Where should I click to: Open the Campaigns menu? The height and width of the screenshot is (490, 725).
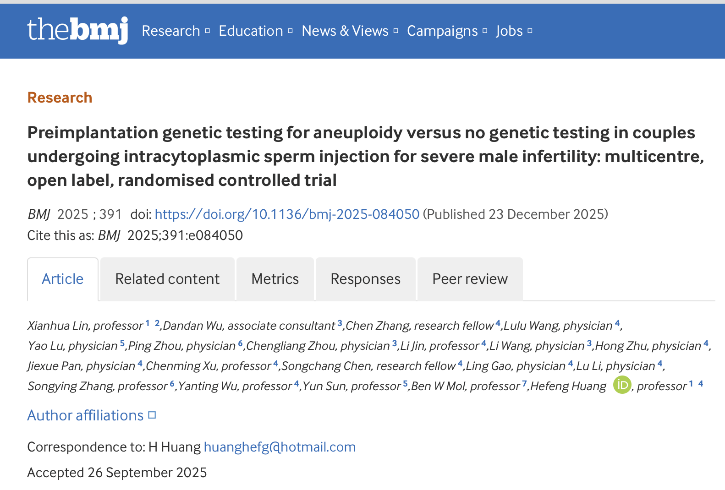tap(445, 31)
